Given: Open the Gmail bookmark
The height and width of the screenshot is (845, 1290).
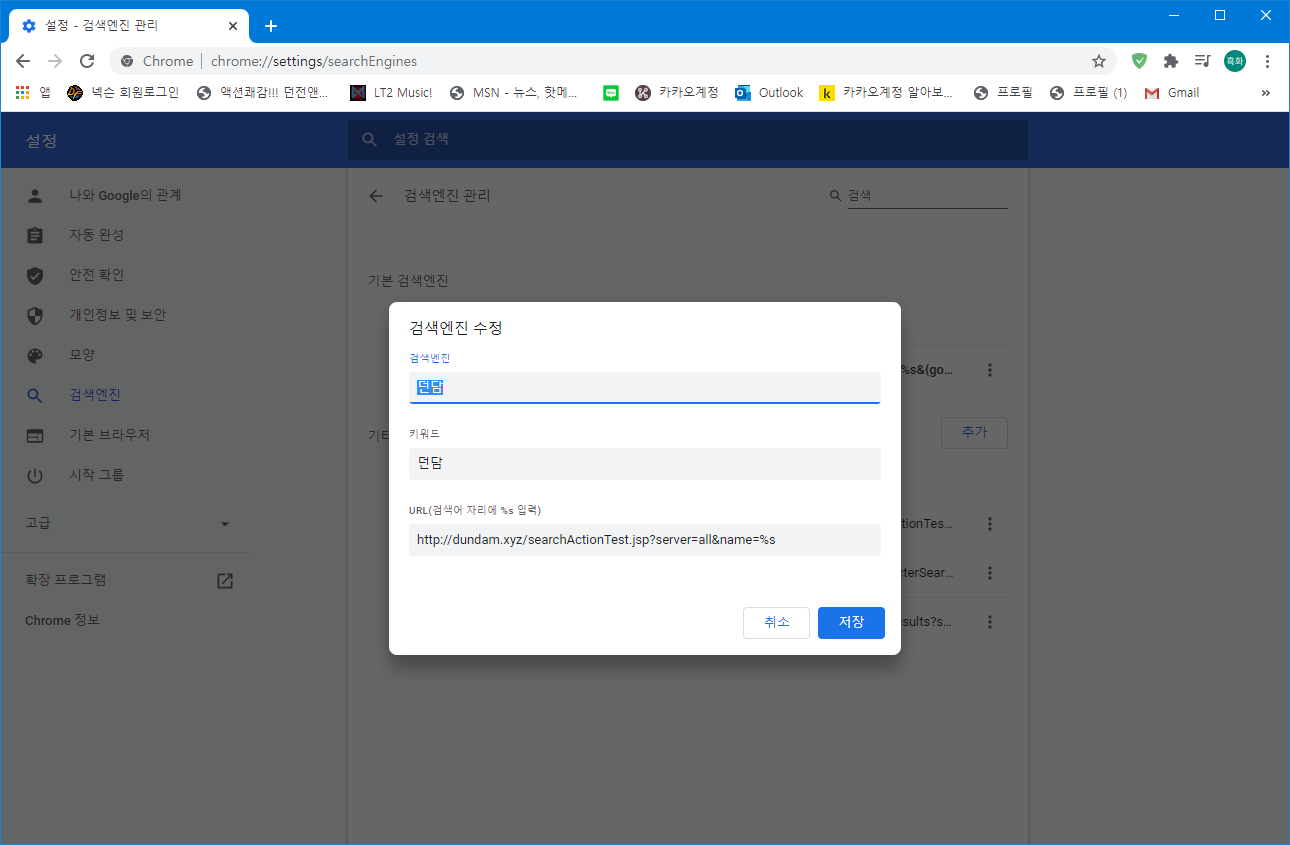Looking at the screenshot, I should point(1171,93).
